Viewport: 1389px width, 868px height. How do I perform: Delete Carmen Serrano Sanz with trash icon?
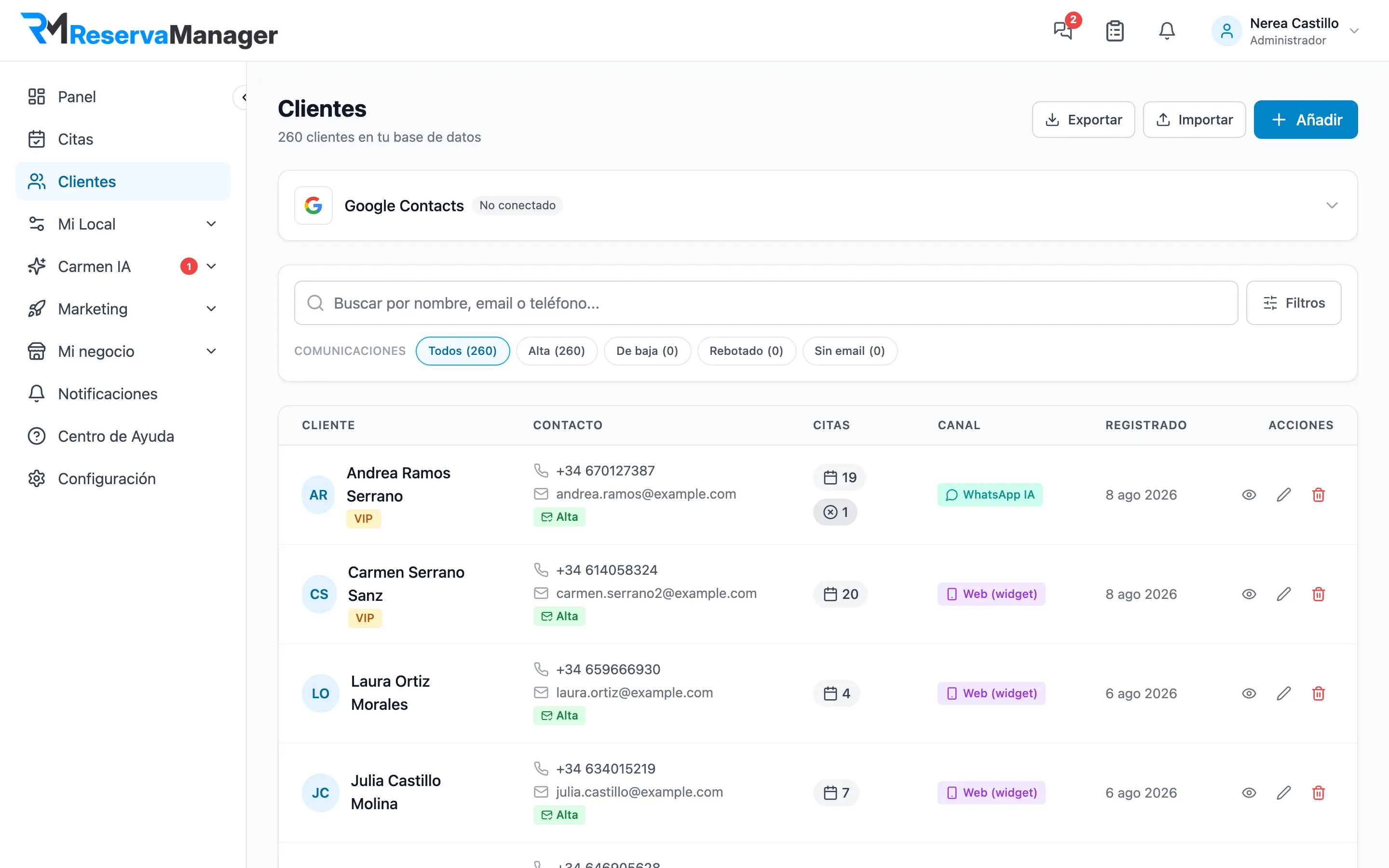1319,594
